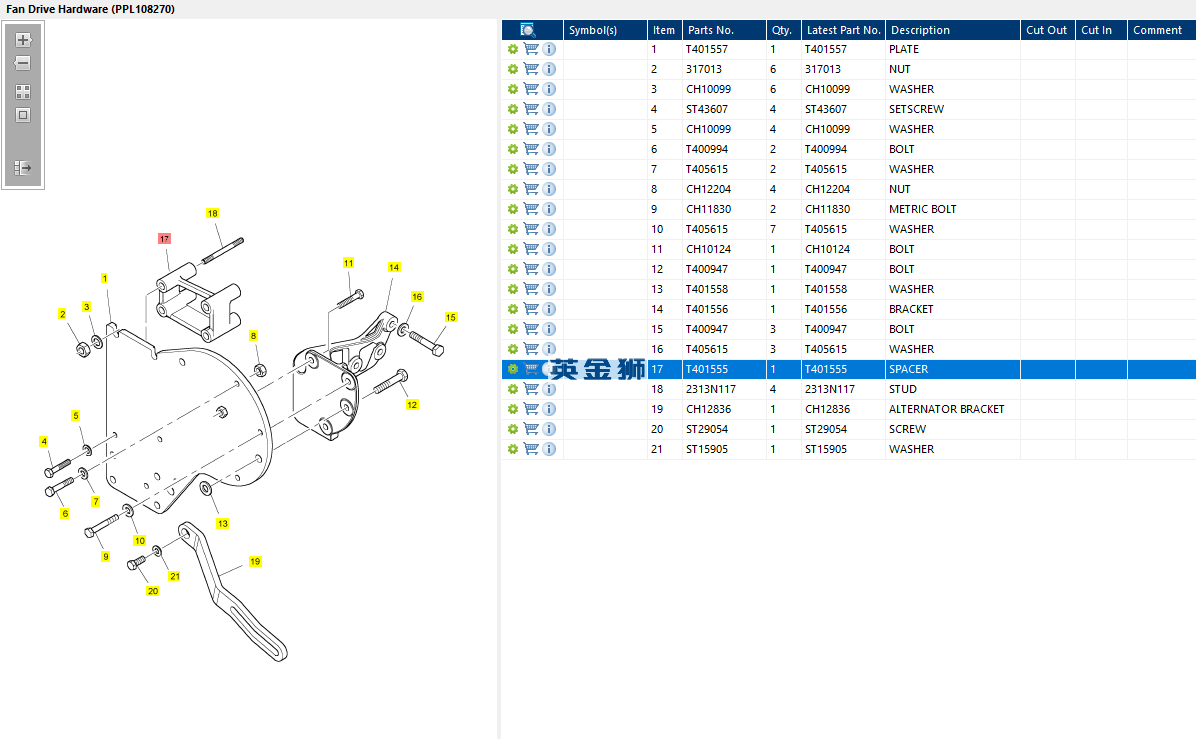Select callout 14 in the diagram
1196x739 pixels.
[394, 268]
